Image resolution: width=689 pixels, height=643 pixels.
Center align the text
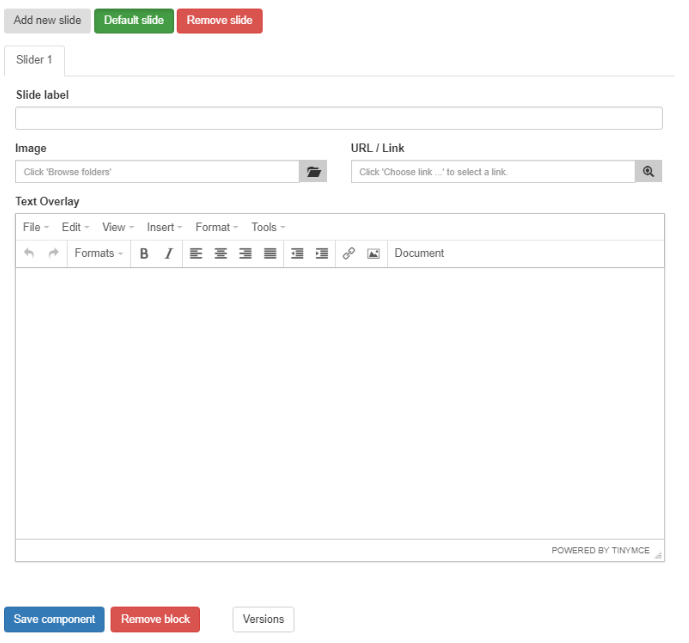(221, 254)
